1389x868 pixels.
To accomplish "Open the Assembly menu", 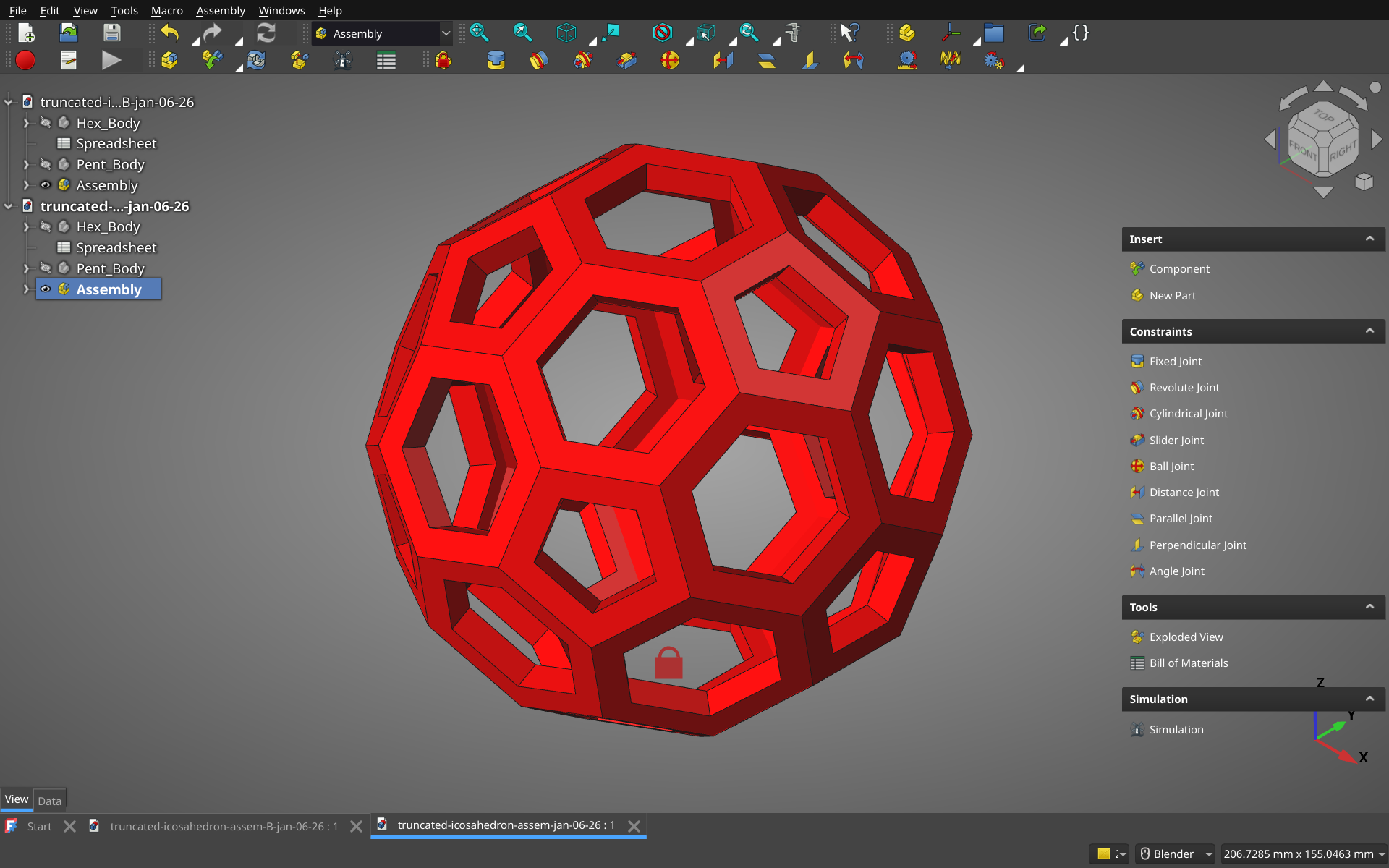I will point(221,10).
